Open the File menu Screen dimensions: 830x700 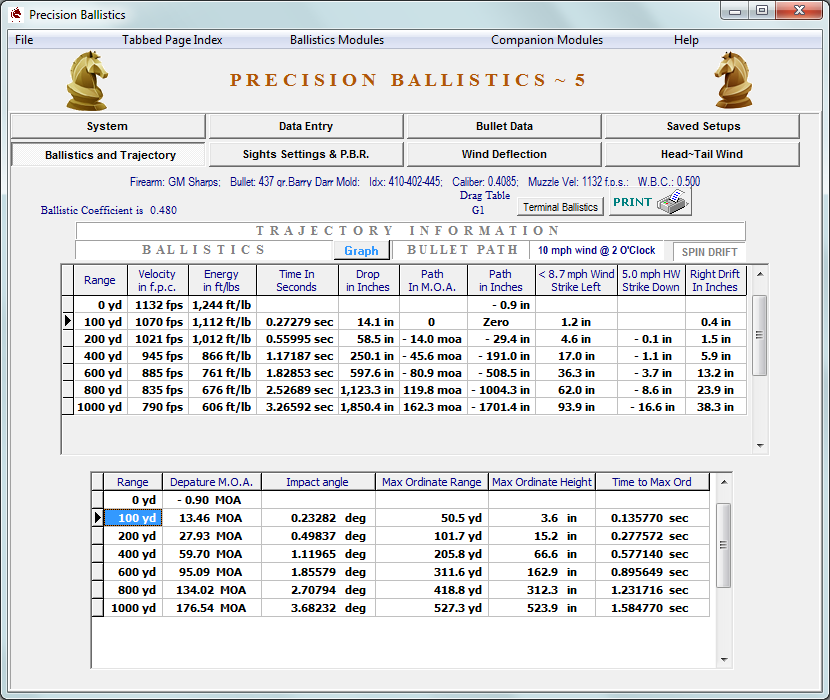coord(24,40)
